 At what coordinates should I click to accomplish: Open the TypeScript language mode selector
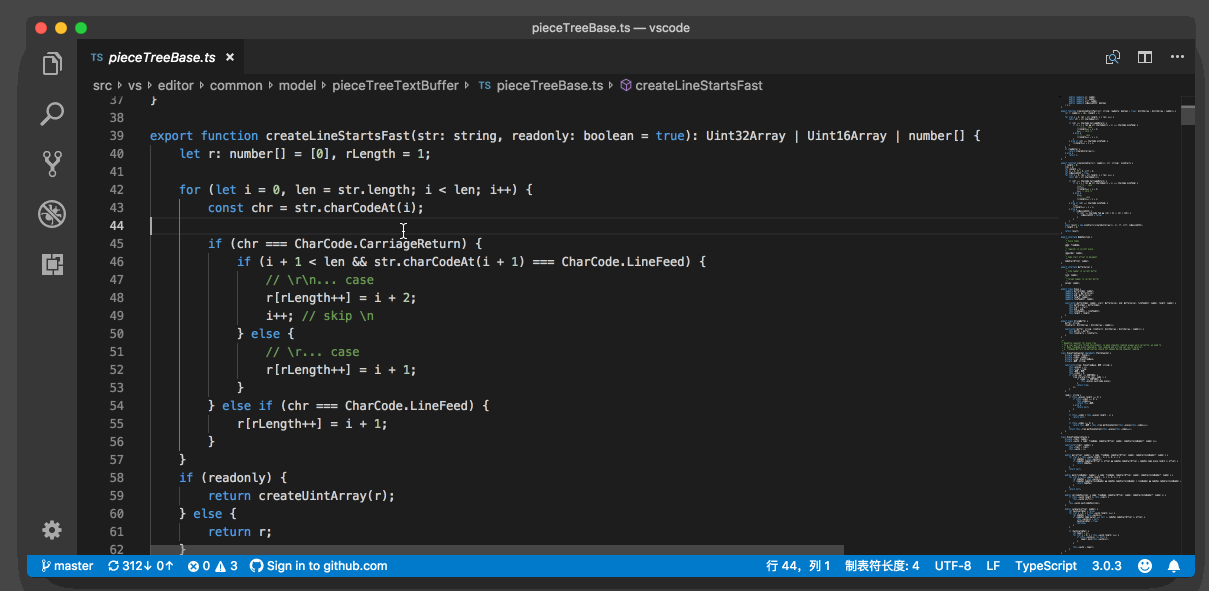(x=1045, y=566)
